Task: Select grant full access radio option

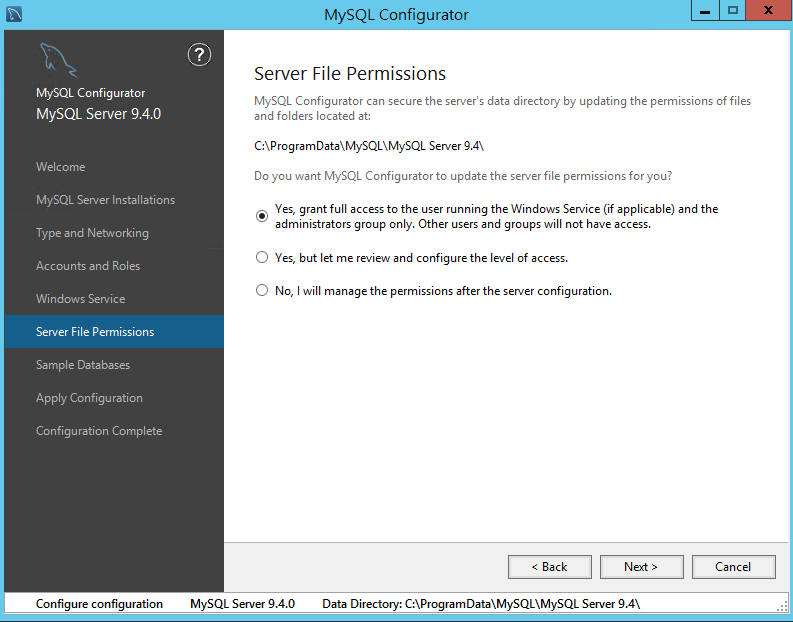Action: pyautogui.click(x=261, y=216)
